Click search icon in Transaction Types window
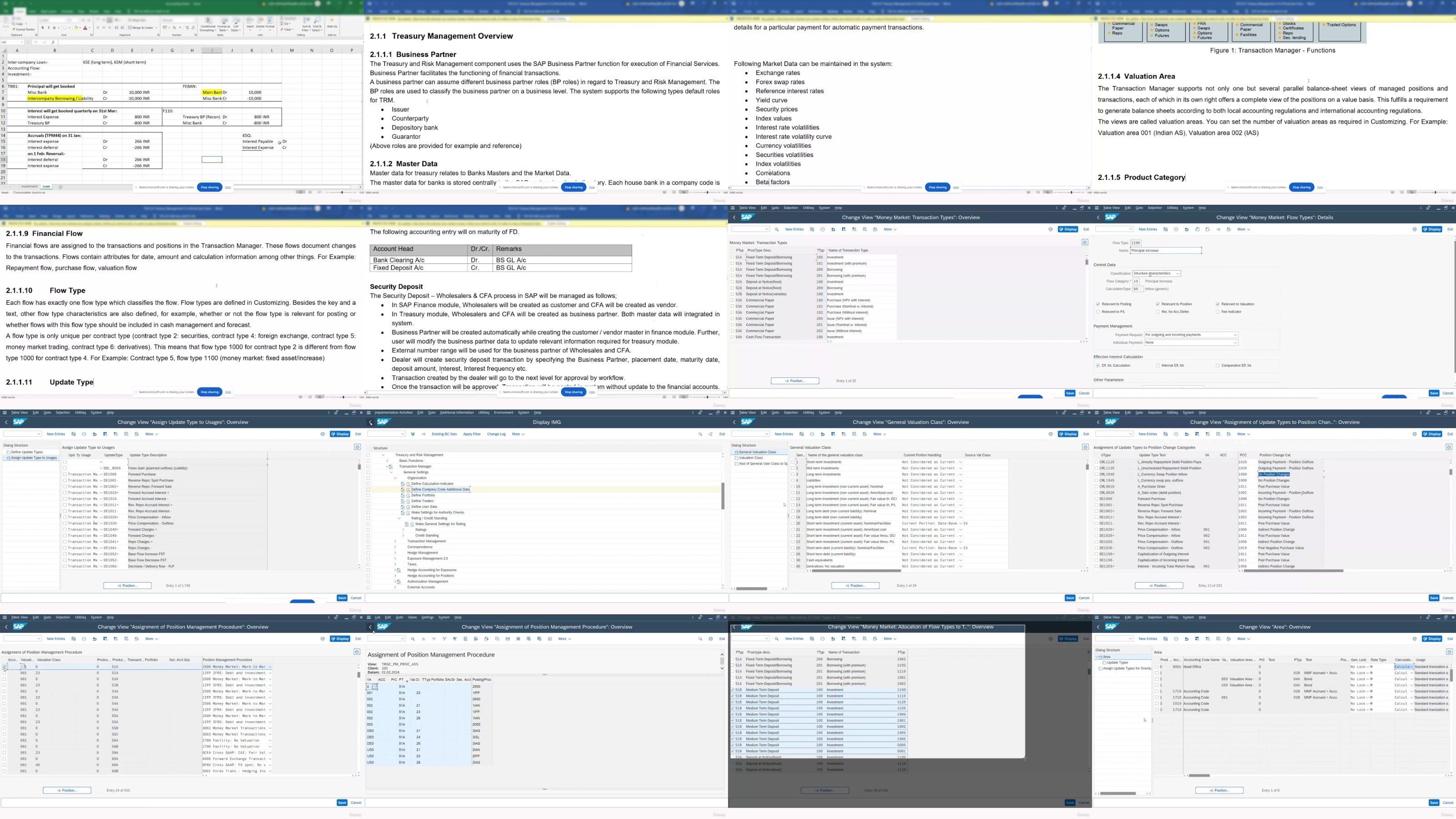This screenshot has width=1456, height=819. [777, 229]
